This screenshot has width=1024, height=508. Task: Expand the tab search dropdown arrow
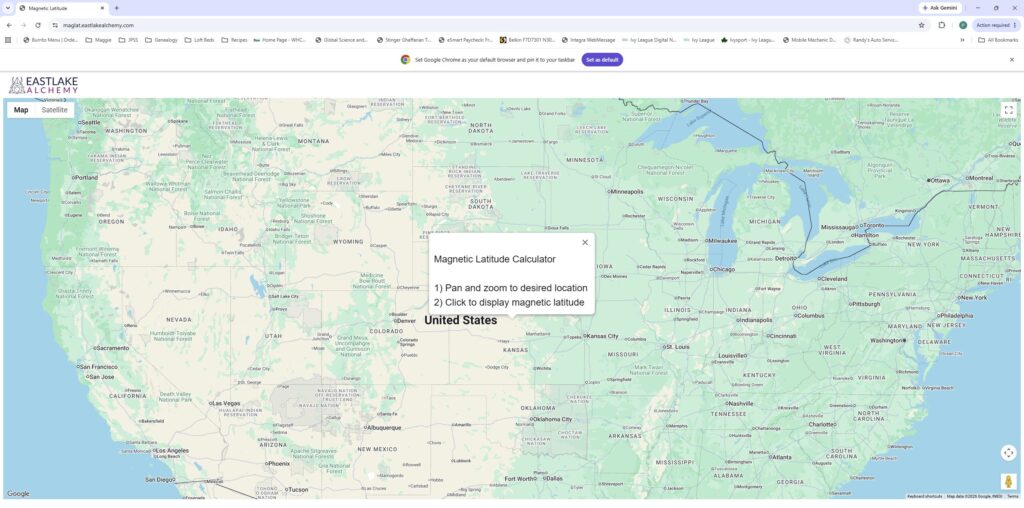(x=8, y=8)
